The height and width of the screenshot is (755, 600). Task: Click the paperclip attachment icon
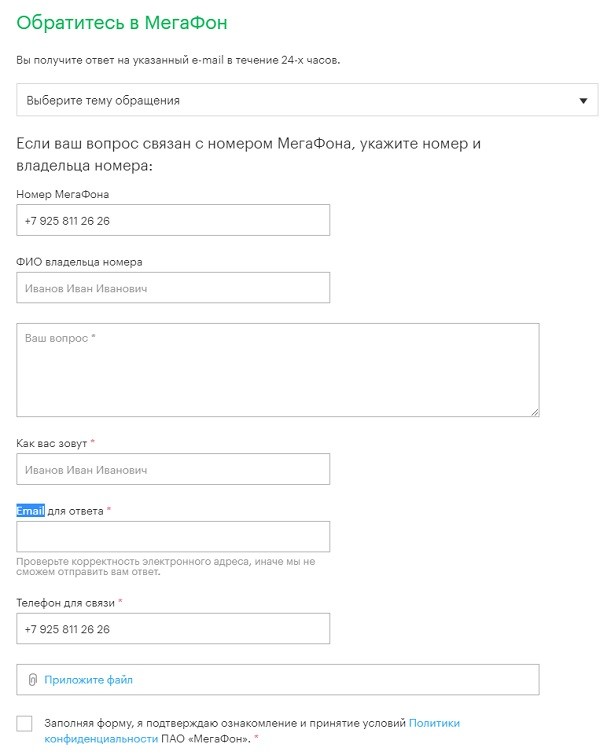pos(32,680)
